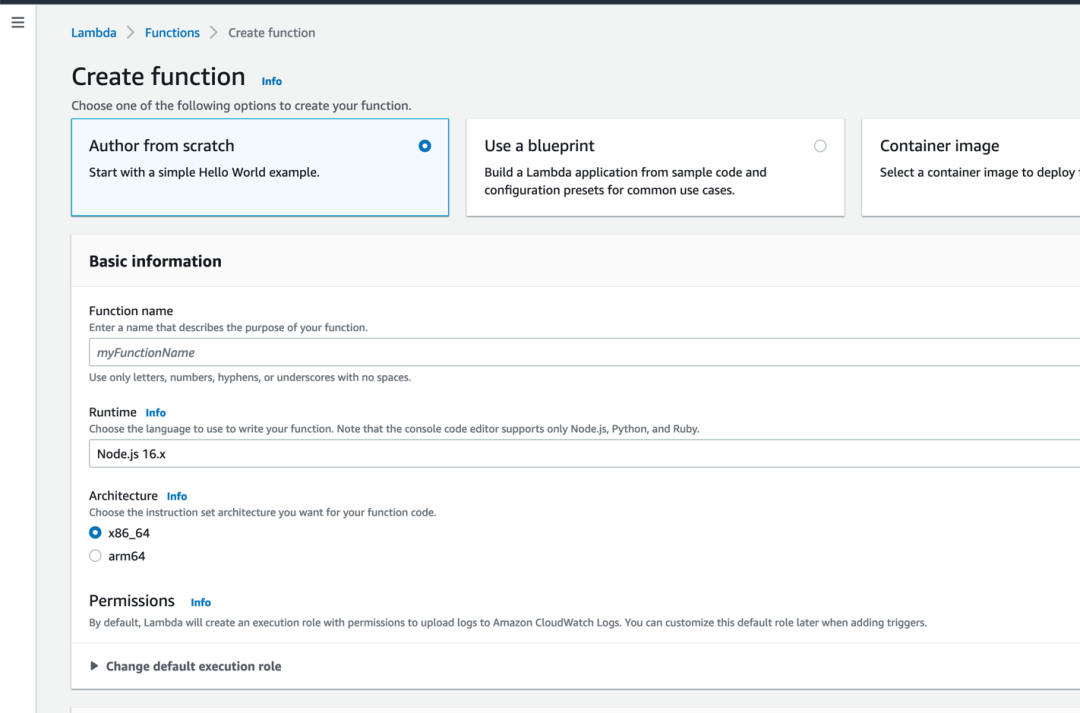1080x713 pixels.
Task: Open the hamburger navigation menu
Action: (x=17, y=22)
